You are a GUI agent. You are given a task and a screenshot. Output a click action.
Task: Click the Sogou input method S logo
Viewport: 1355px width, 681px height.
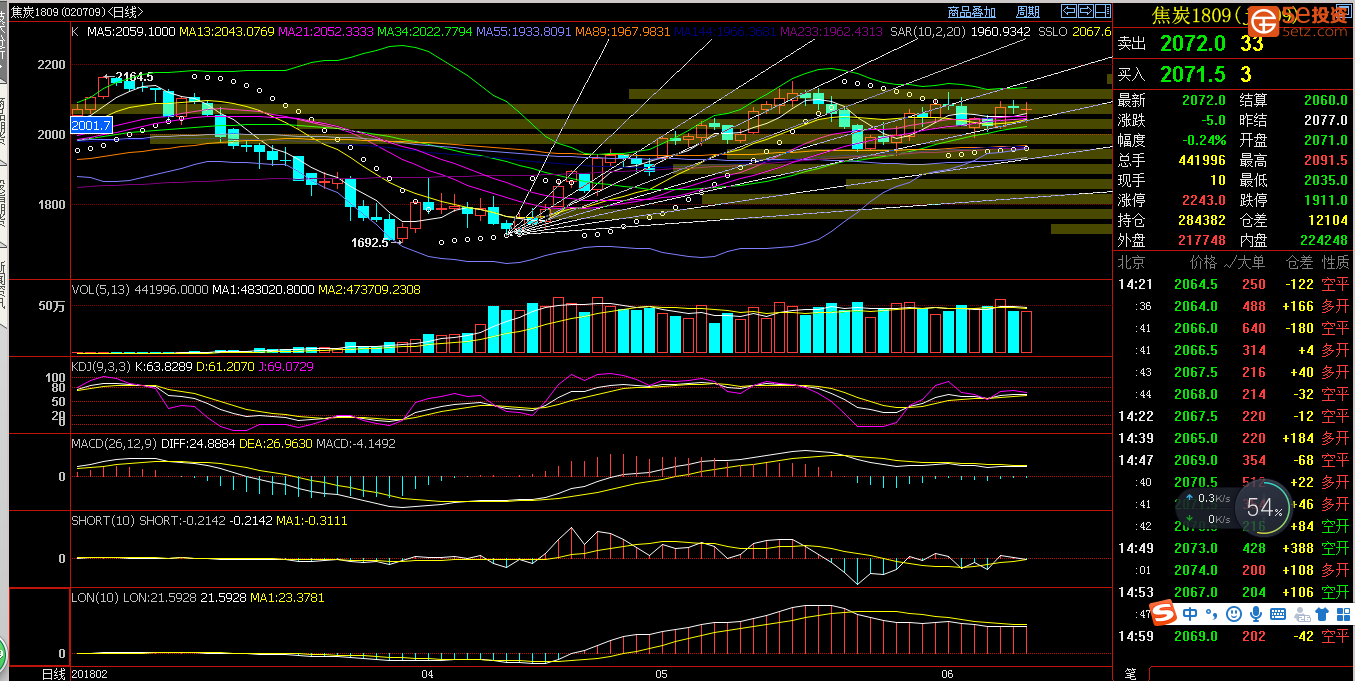1163,612
